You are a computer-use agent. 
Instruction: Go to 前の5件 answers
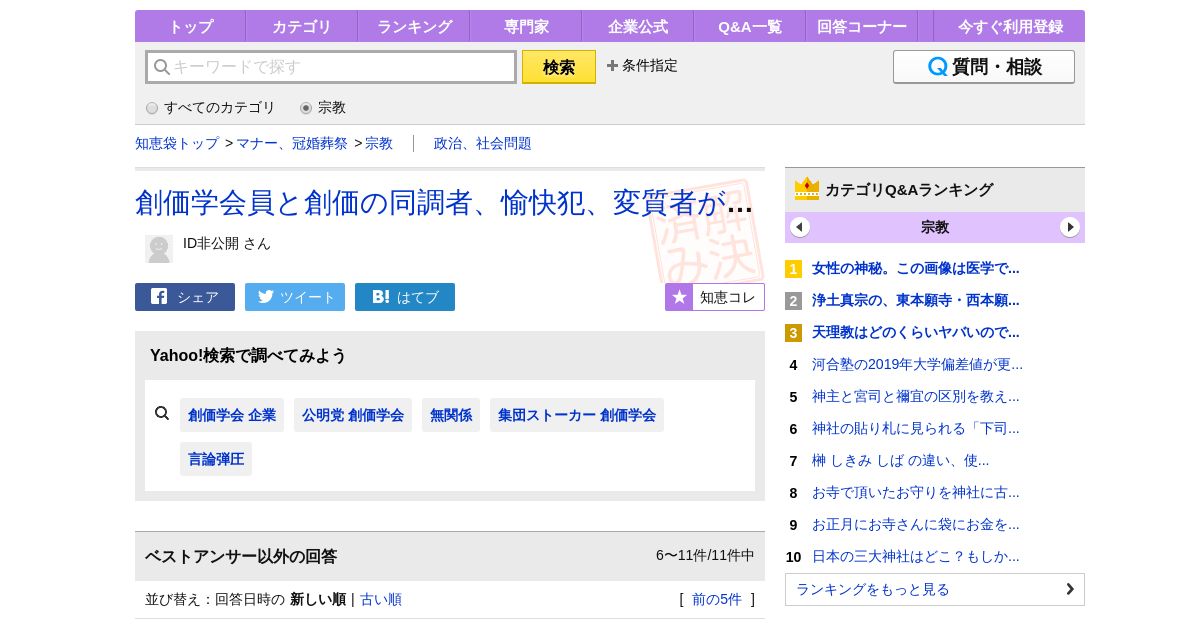pos(717,600)
